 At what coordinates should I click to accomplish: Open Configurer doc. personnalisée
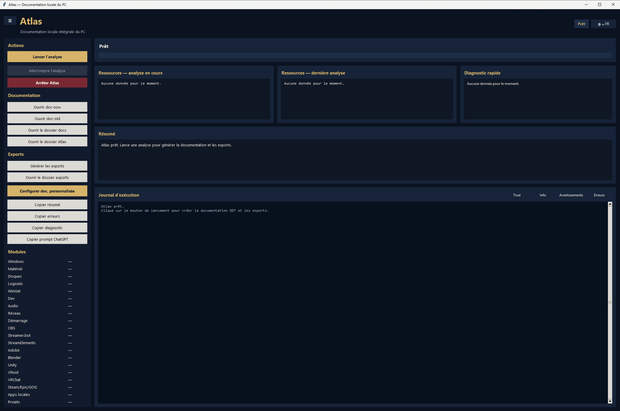pos(47,191)
